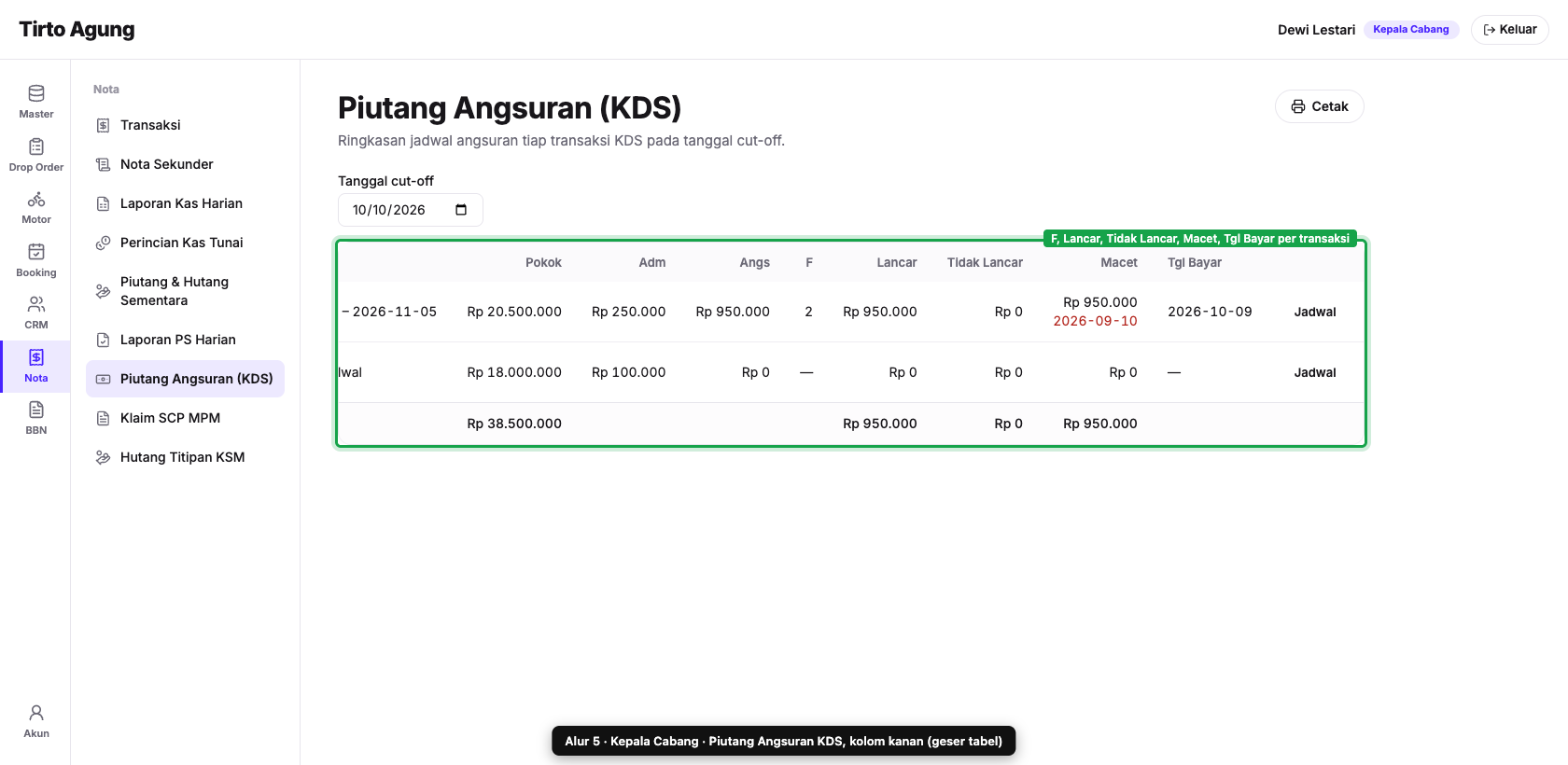Viewport: 1568px width, 765px height.
Task: Click the Macet column header
Action: (x=1119, y=262)
